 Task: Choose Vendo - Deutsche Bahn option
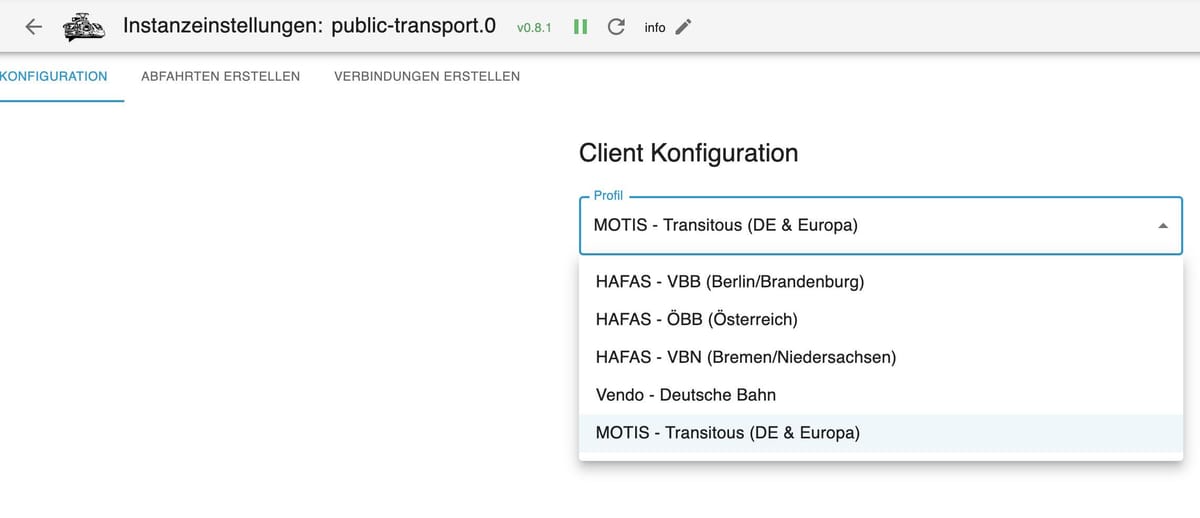[881, 395]
